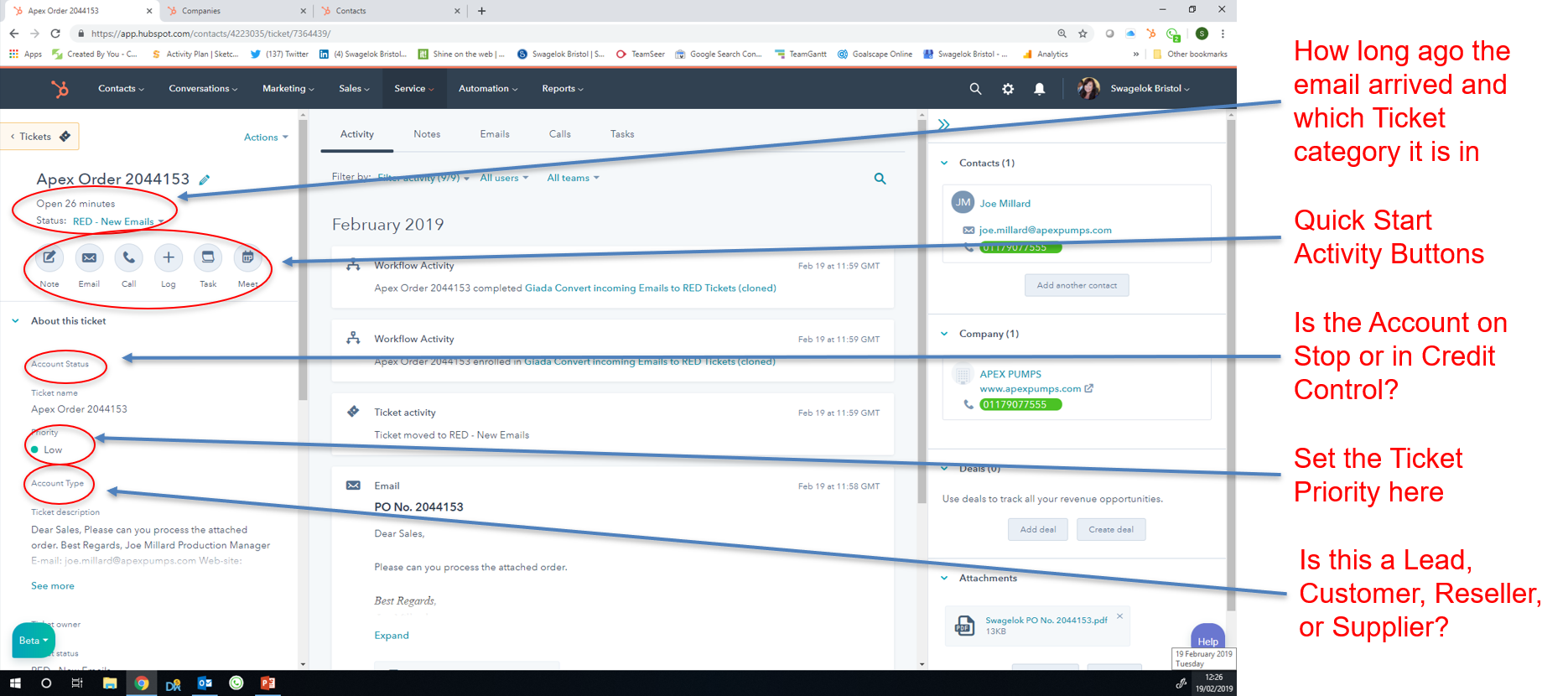Collapse the right sidebar with the double chevron
Image resolution: width=1568 pixels, height=696 pixels.
943,124
